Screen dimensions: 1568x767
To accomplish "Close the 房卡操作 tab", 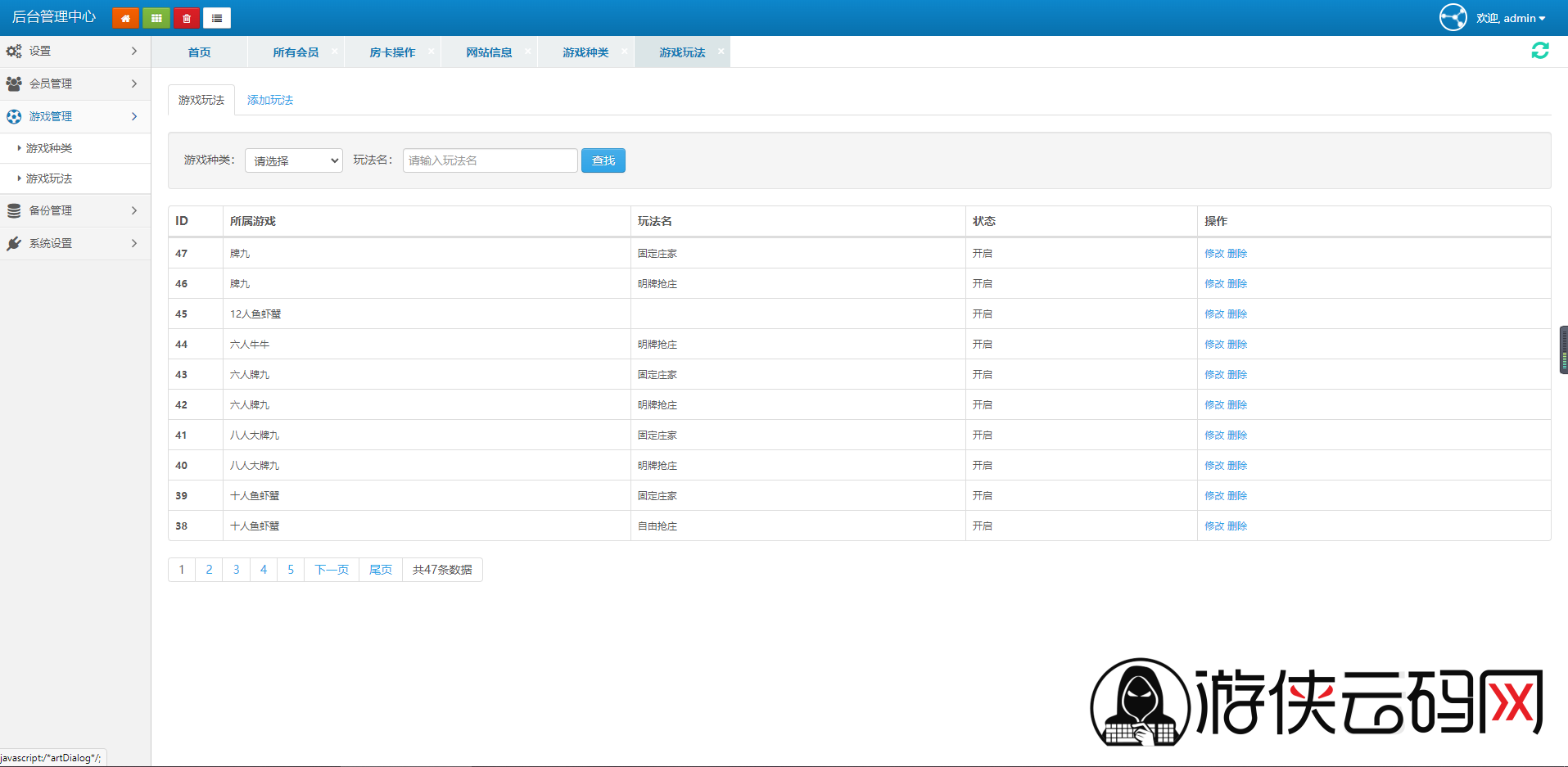I will (x=431, y=51).
